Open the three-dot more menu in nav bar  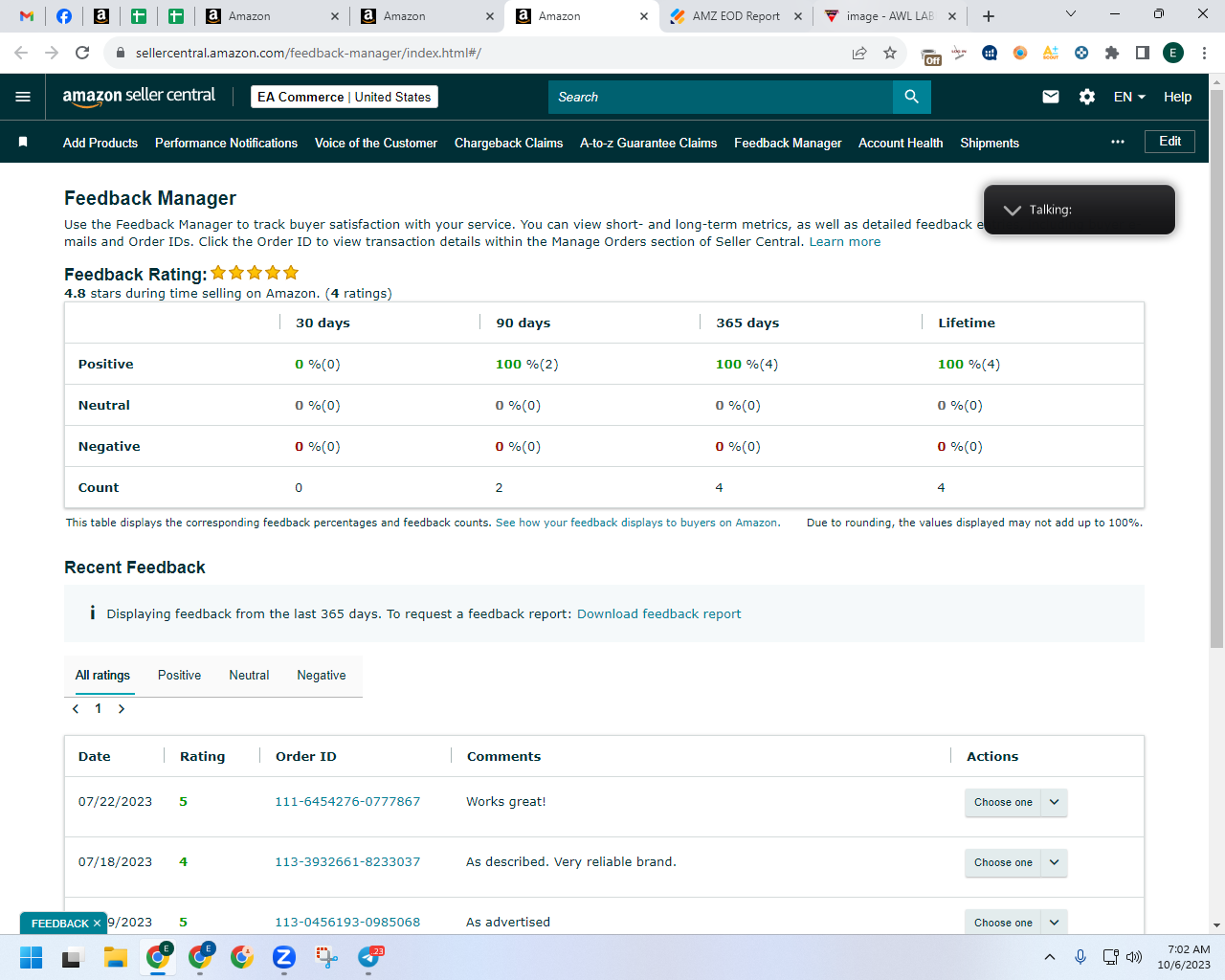coord(1118,142)
